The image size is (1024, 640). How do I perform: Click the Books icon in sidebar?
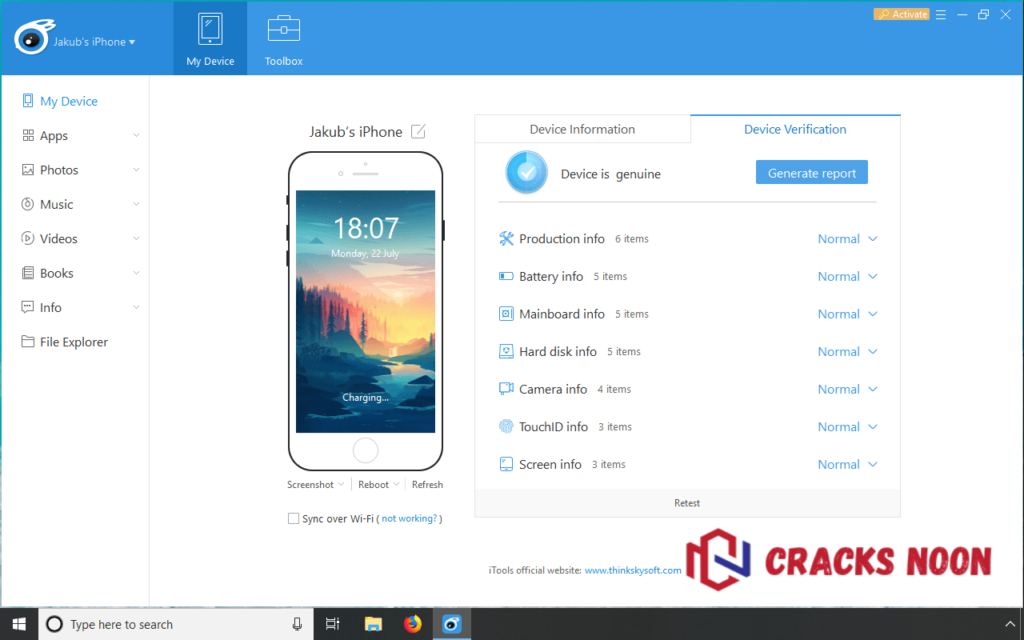click(x=28, y=273)
